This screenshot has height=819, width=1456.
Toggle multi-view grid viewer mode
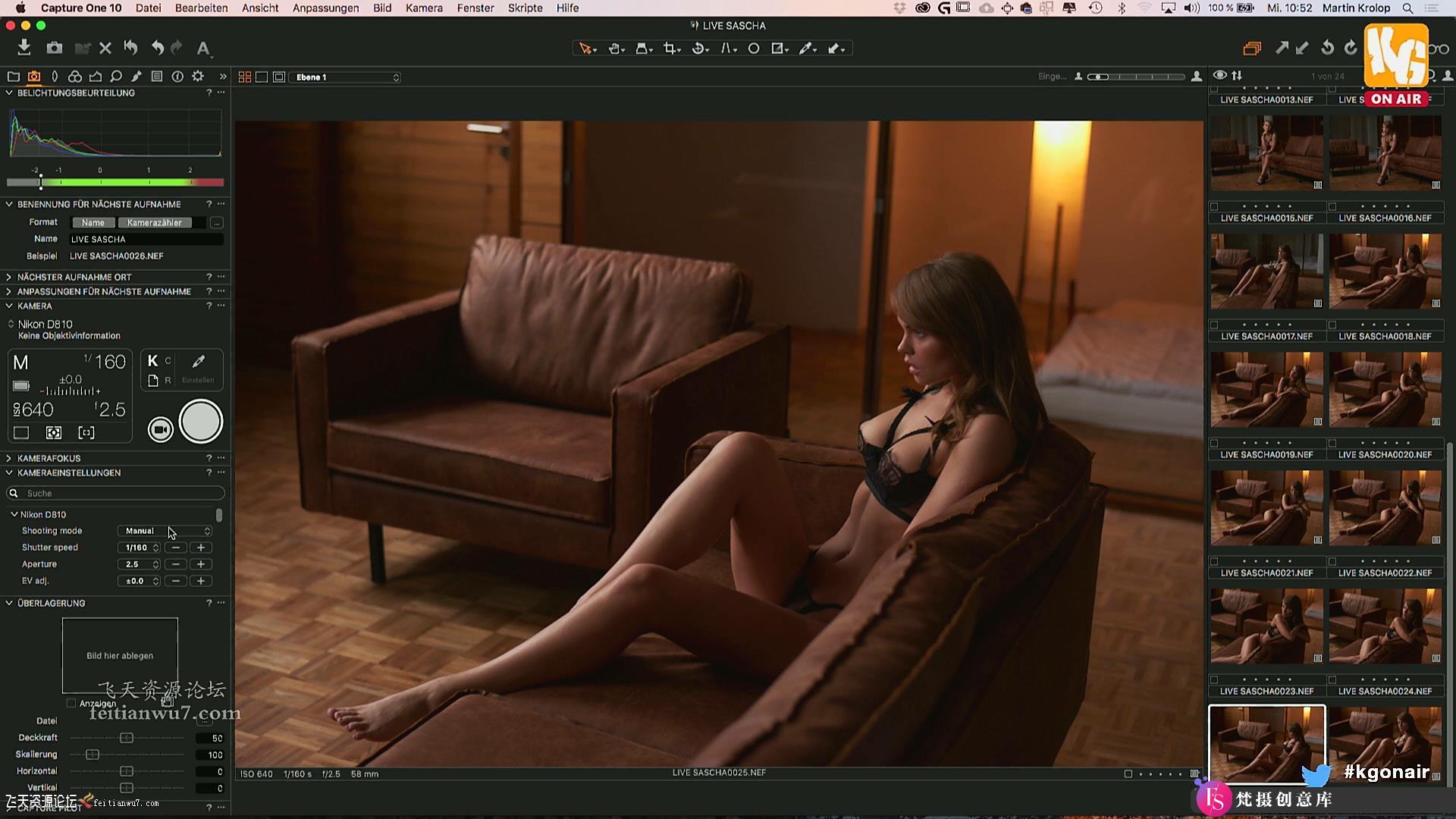click(x=245, y=77)
